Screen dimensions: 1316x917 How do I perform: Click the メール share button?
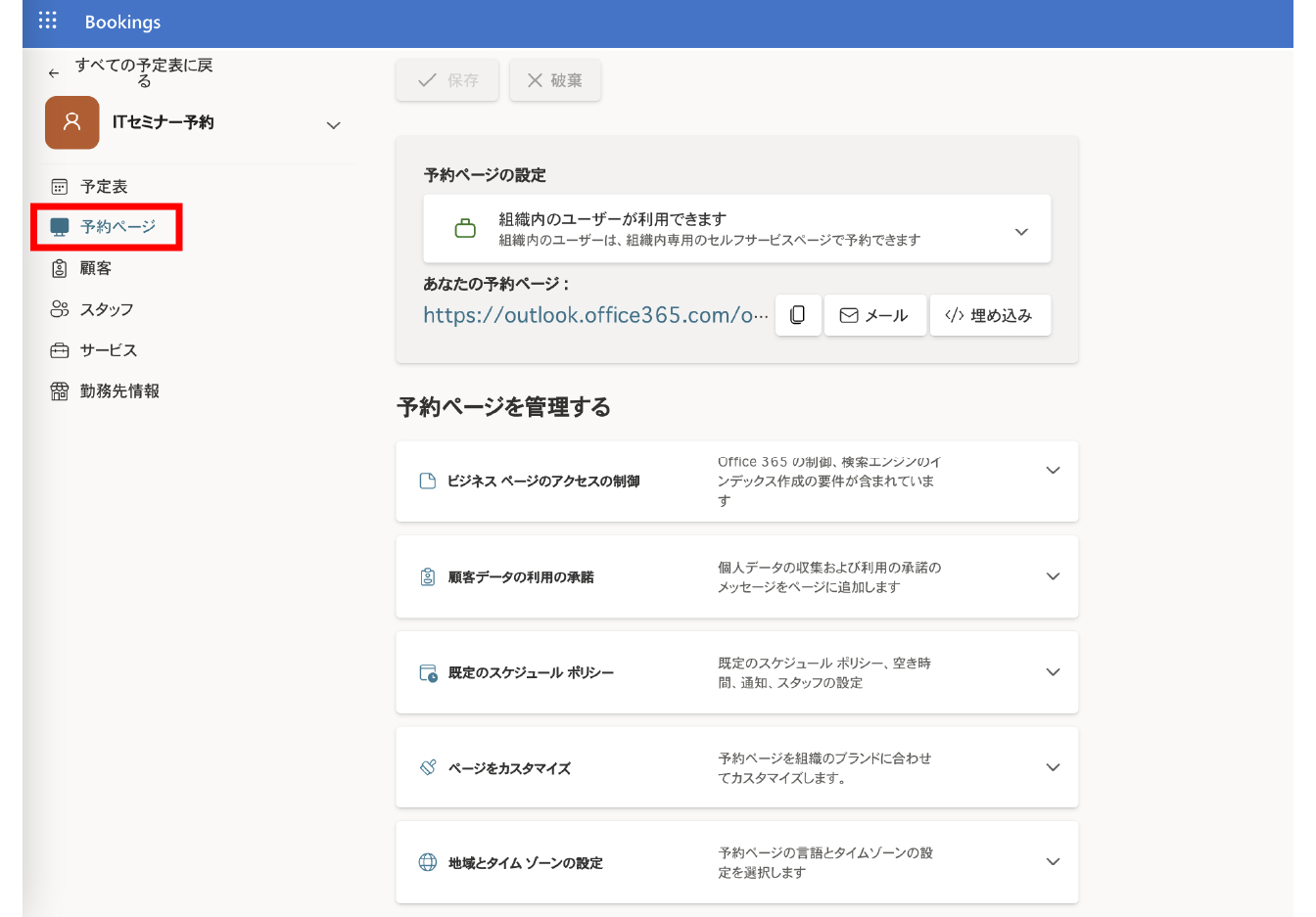point(874,314)
